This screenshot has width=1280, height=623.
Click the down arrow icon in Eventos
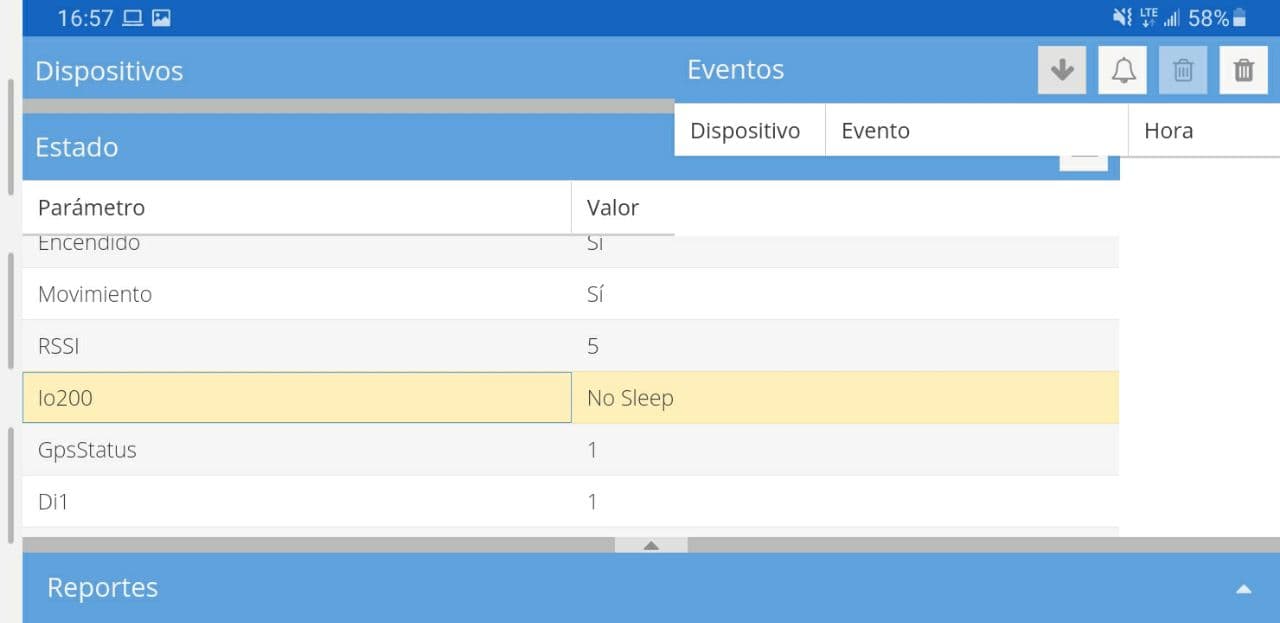tap(1062, 70)
